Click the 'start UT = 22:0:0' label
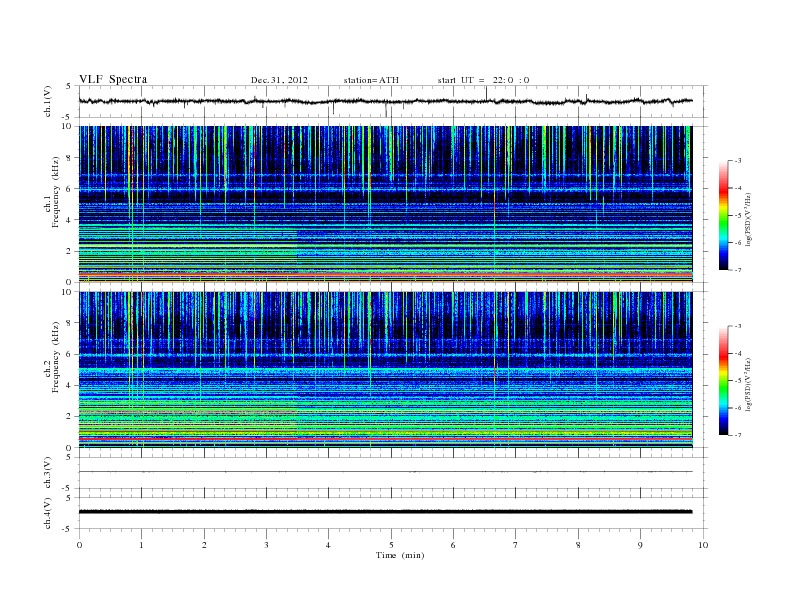 pos(483,80)
